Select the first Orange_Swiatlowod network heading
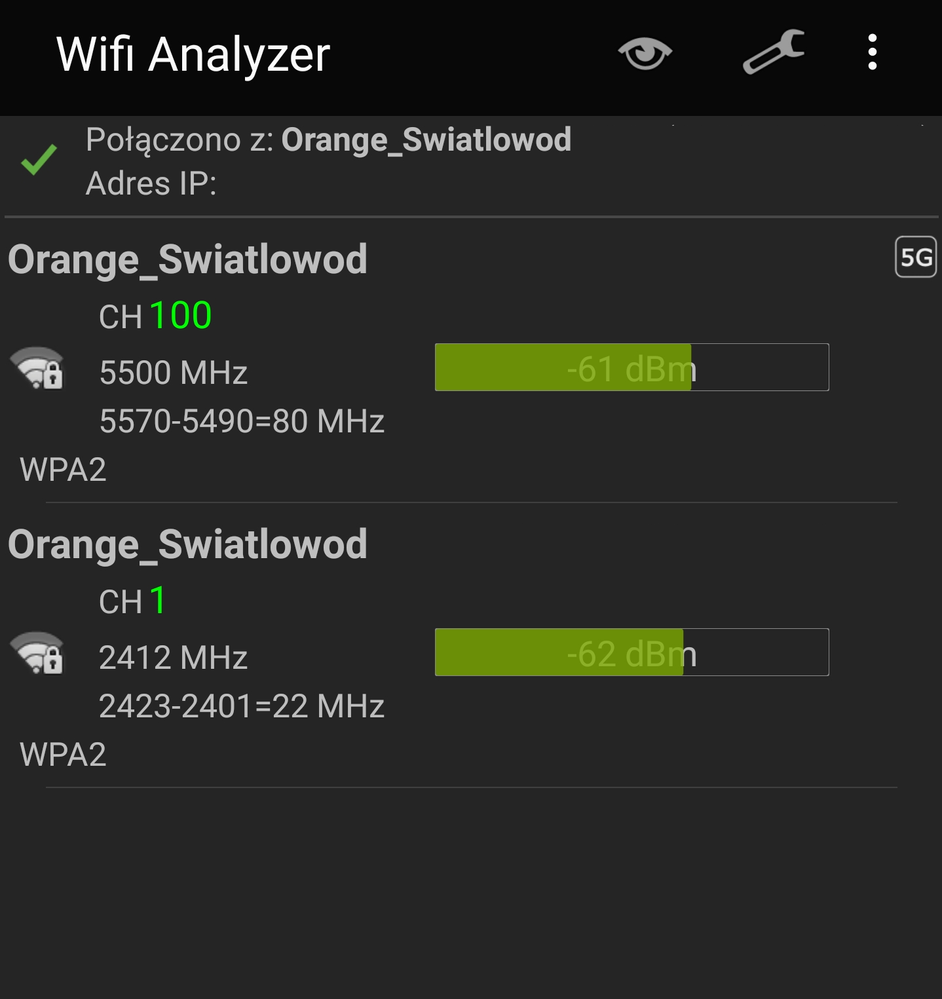This screenshot has height=999, width=942. tap(188, 260)
